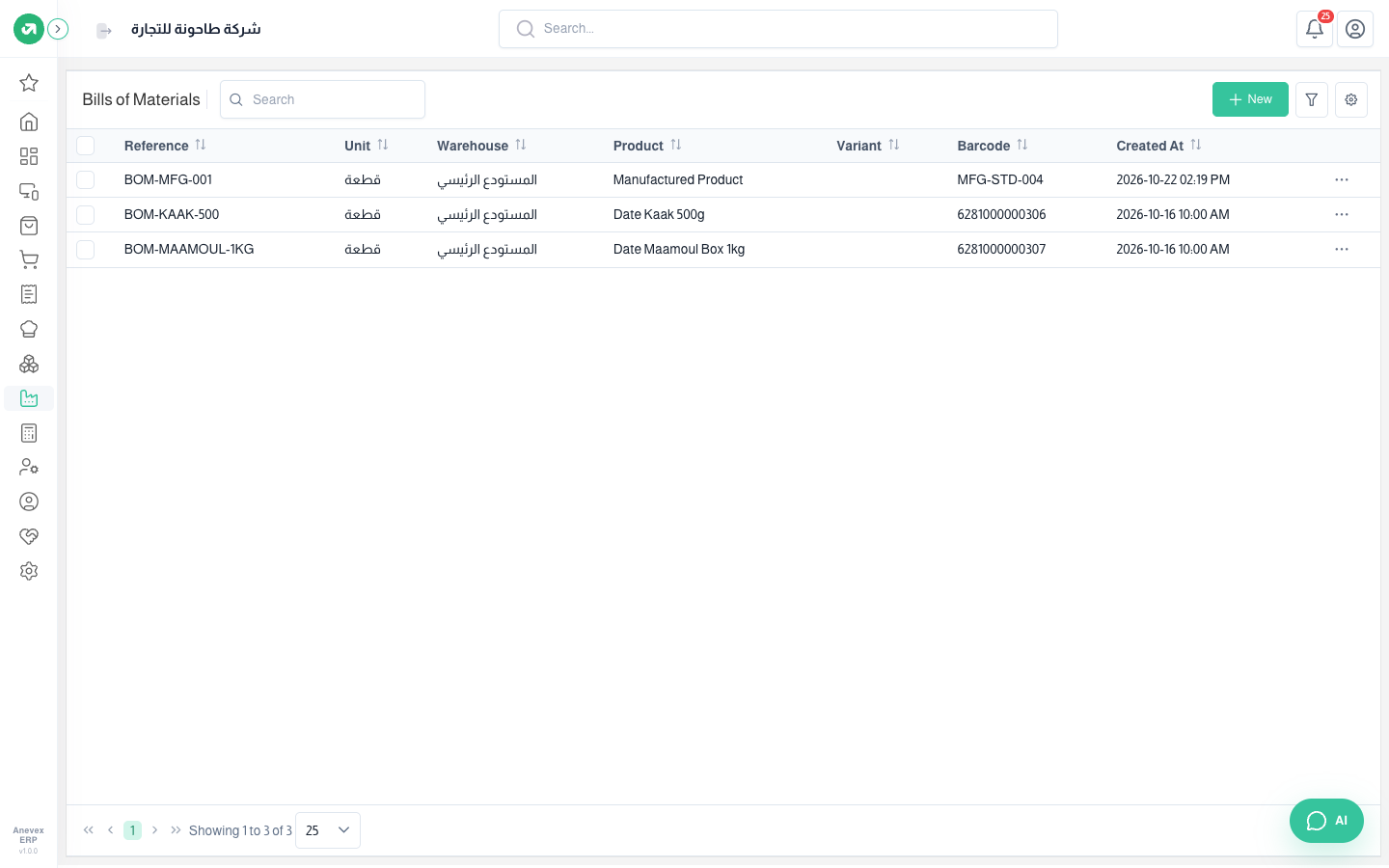Open row actions menu for BOM-MAAMOUL-1KG
This screenshot has height=868, width=1389.
pyautogui.click(x=1342, y=250)
